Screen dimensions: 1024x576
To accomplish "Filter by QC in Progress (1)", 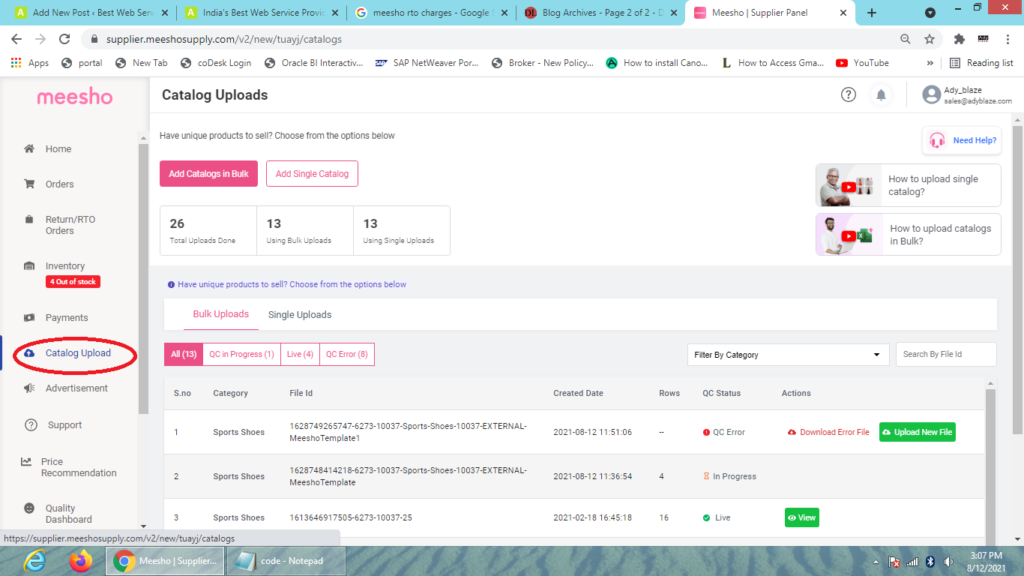I will 242,354.
